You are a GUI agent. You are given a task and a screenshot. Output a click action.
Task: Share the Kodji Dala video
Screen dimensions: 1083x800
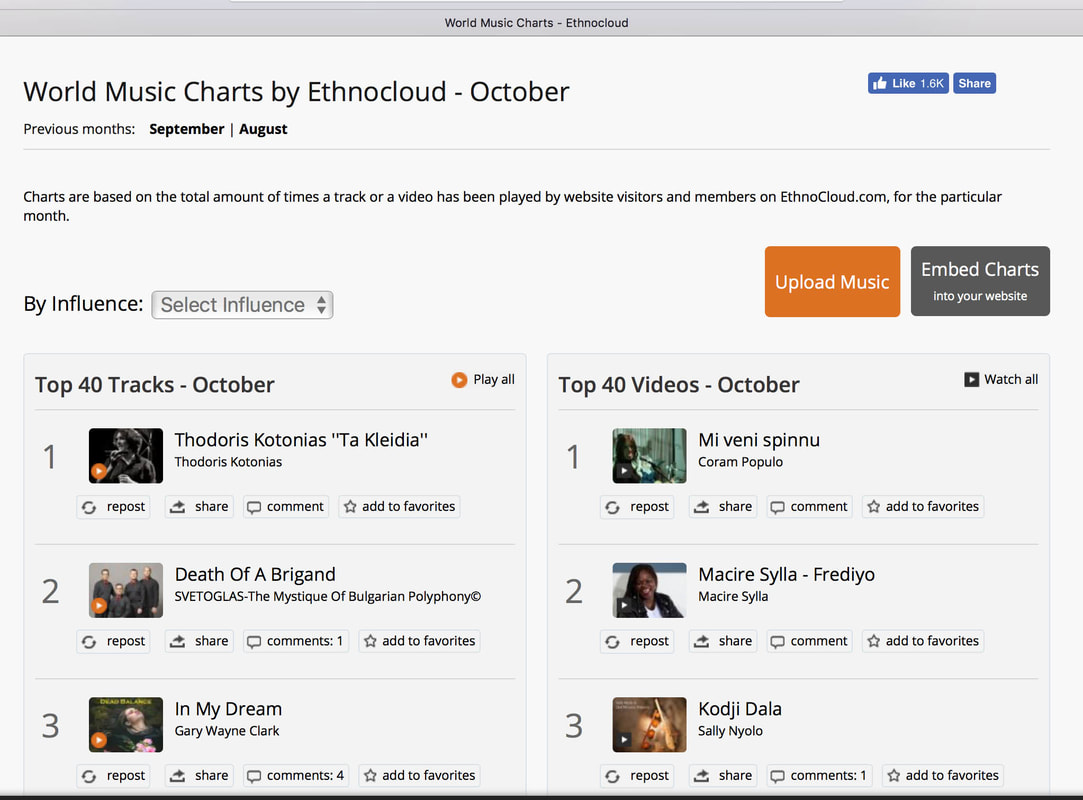click(722, 776)
